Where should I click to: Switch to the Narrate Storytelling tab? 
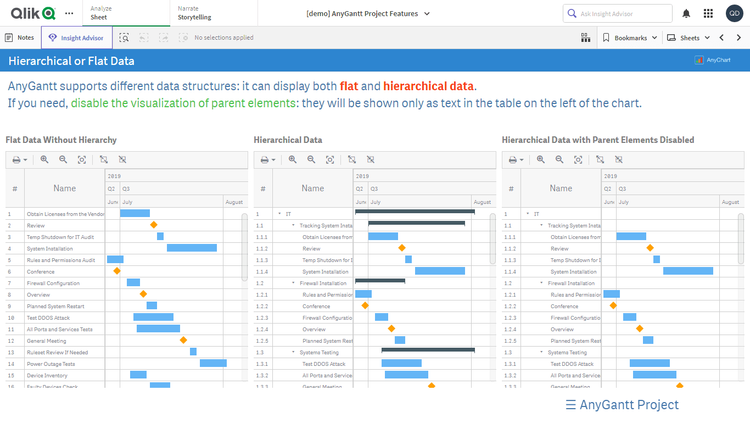[x=193, y=13]
